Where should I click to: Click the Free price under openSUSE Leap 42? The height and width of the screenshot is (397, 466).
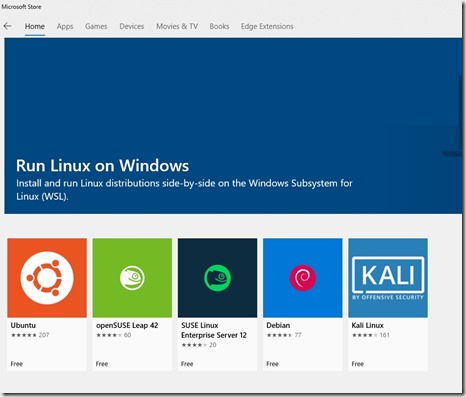102,364
